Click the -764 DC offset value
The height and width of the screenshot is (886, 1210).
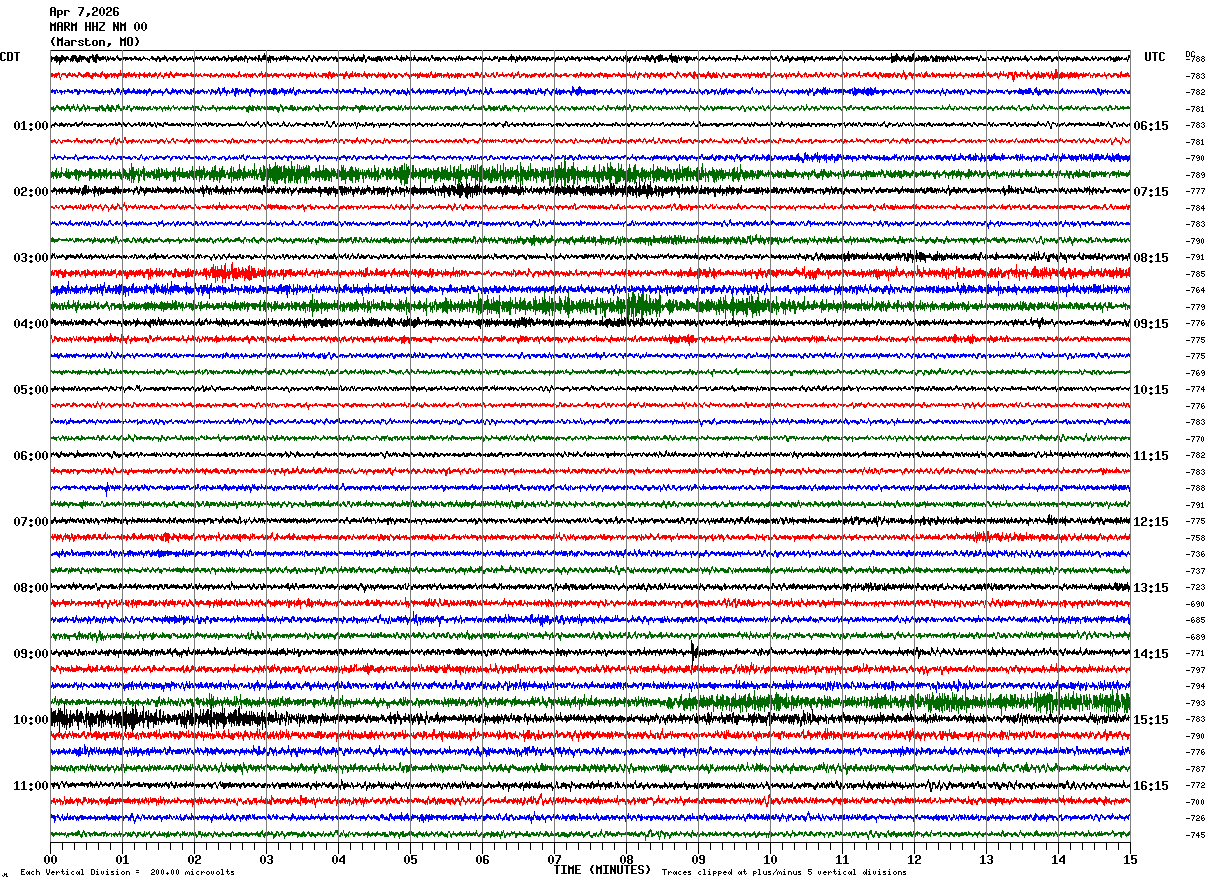click(1195, 290)
